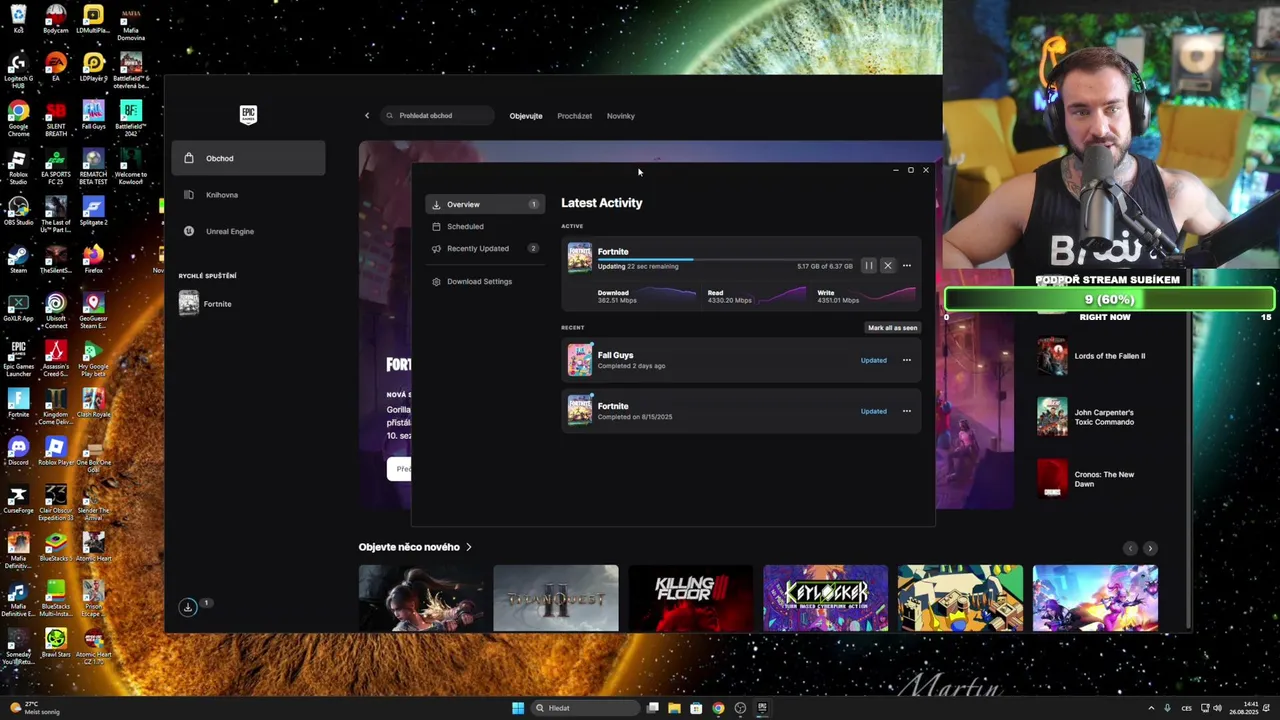Screen dimensions: 1280x720
Task: Click the Fall Guys thumbnail in the Recent list
Action: click(580, 360)
